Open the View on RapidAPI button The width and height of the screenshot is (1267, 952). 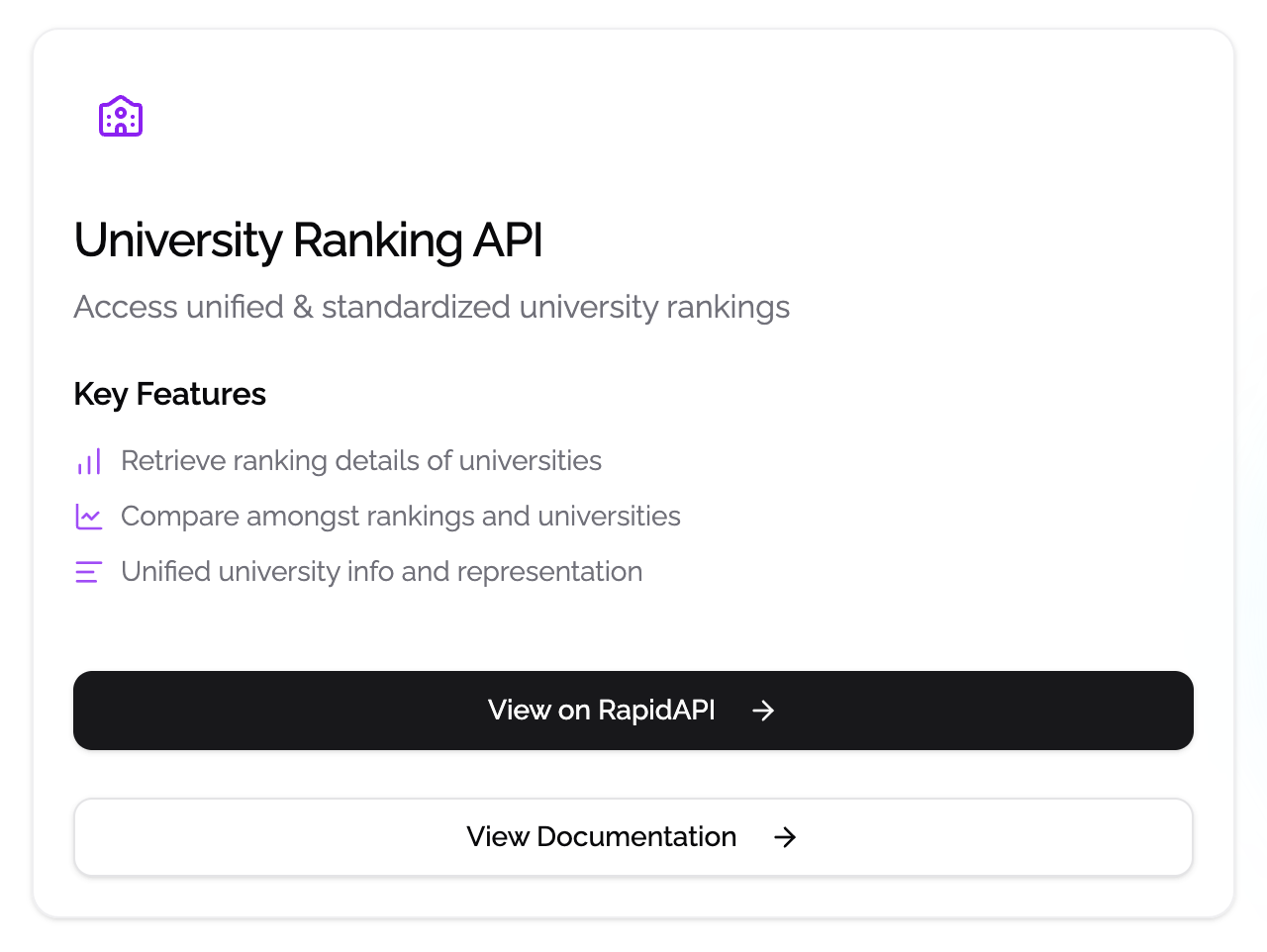click(x=600, y=711)
